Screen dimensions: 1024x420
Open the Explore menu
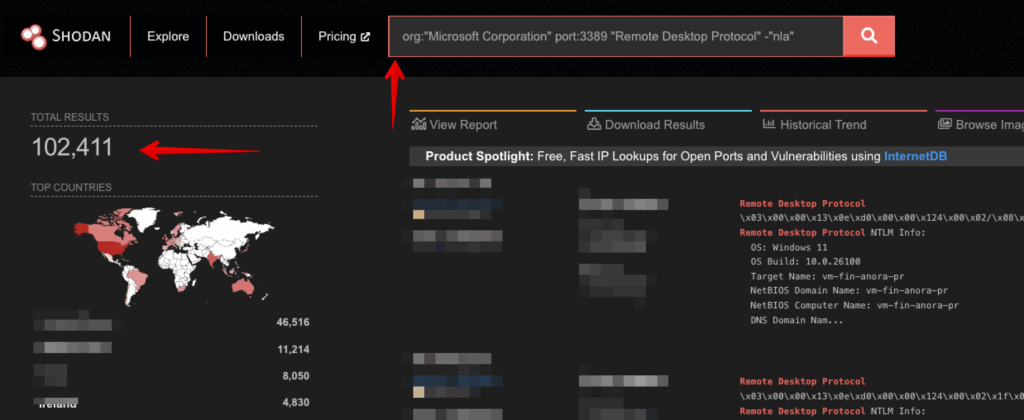(x=168, y=37)
